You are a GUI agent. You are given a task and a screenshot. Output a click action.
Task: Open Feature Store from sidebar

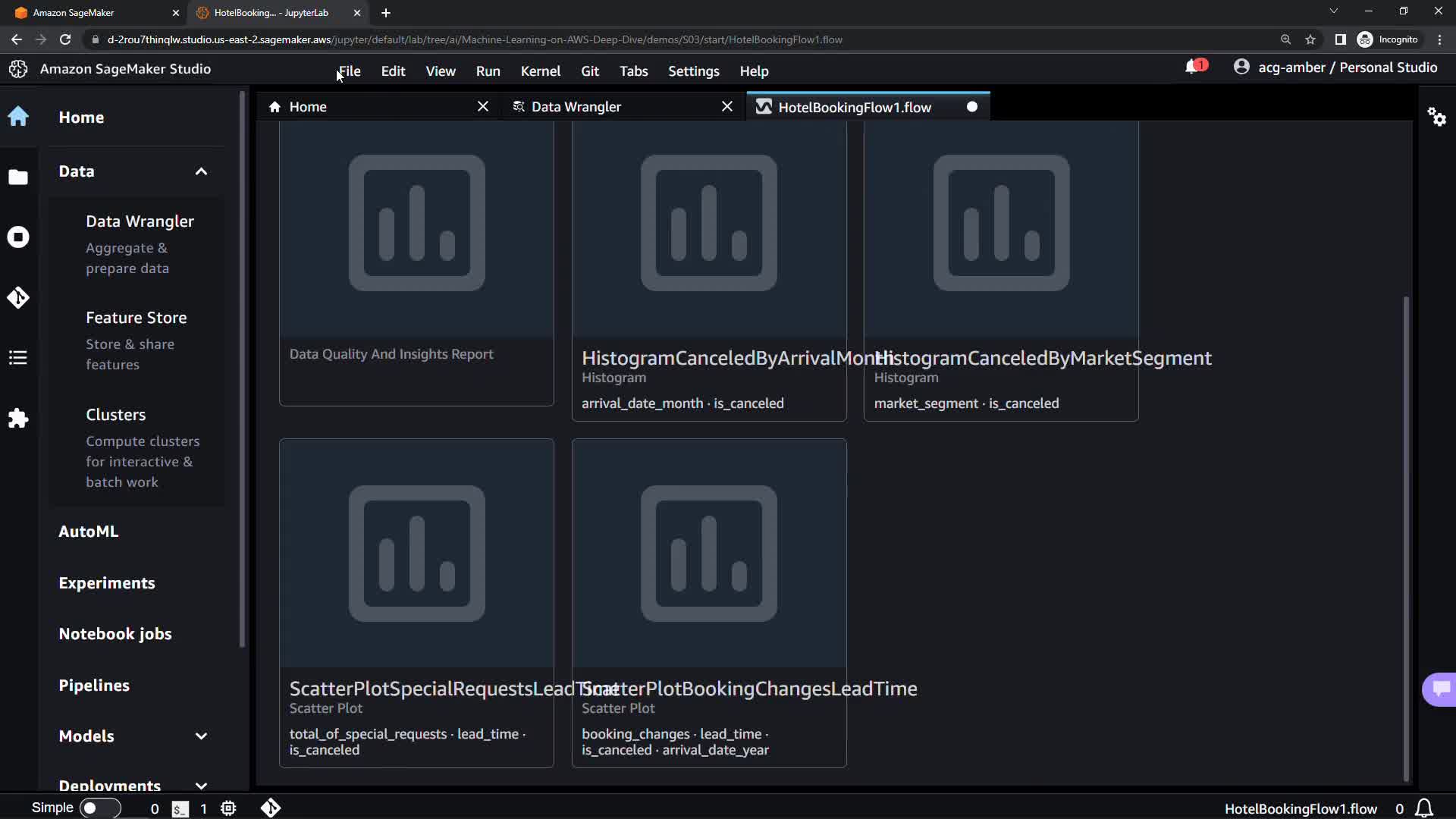[x=136, y=318]
